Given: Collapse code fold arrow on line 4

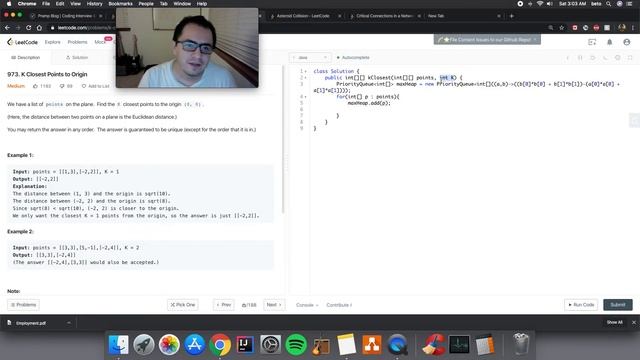Looking at the screenshot, I should (305, 97).
